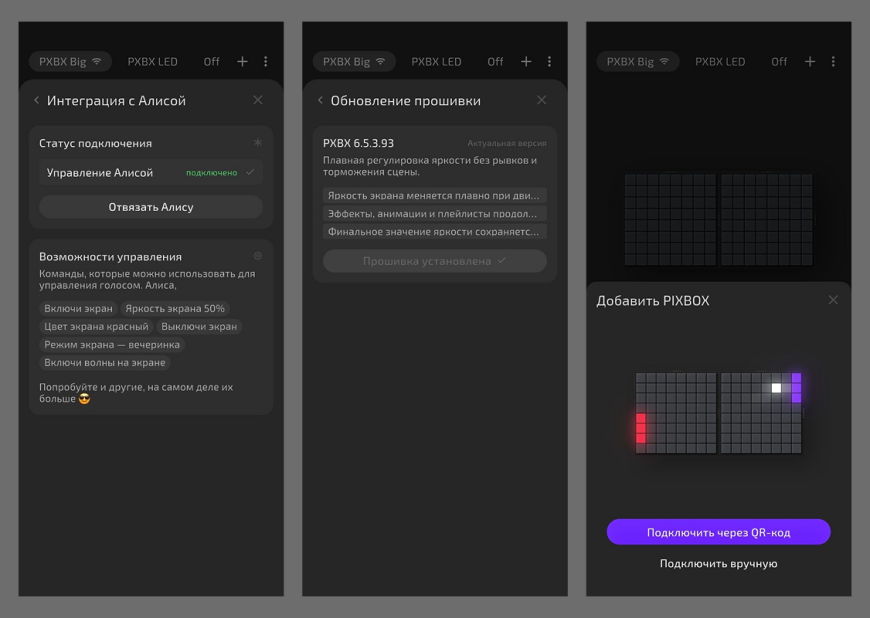Click the plus icon in the right screen header
Viewport: 870px width, 618px height.
(810, 62)
